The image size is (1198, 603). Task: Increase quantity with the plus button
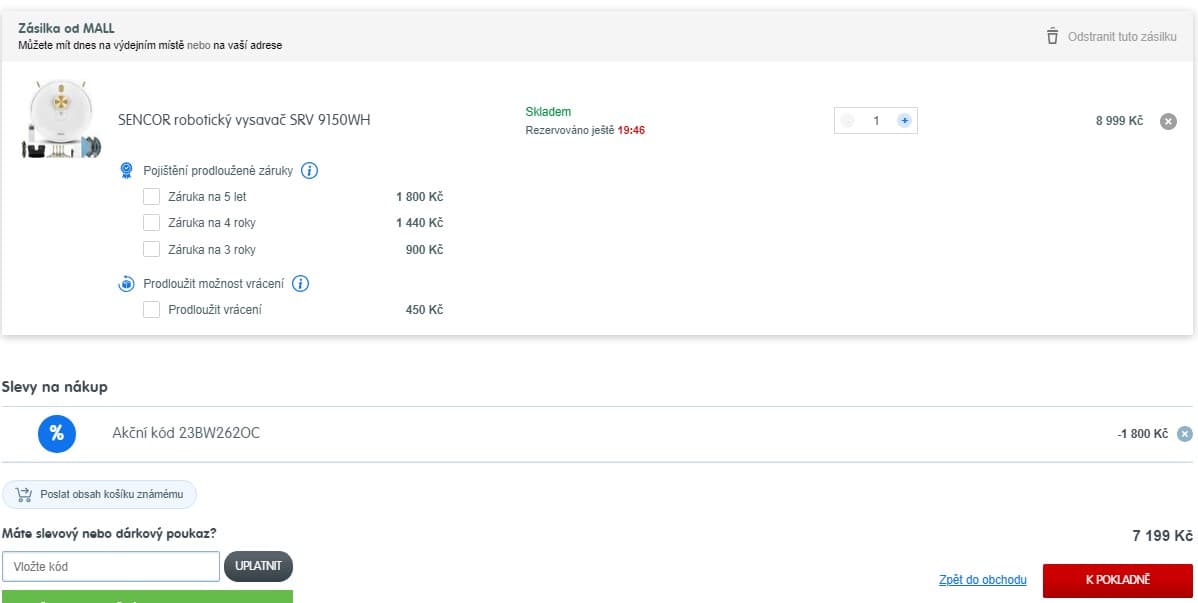pos(905,121)
